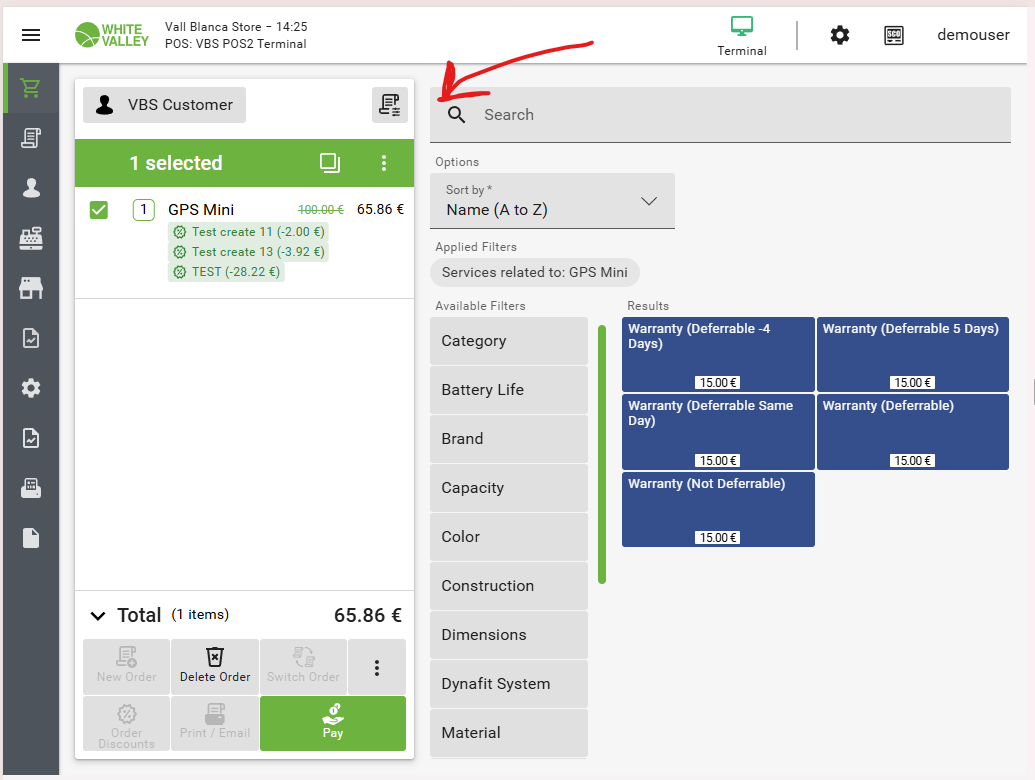
Task: Uncheck the GPS Mini line checkbox
Action: pyautogui.click(x=99, y=210)
